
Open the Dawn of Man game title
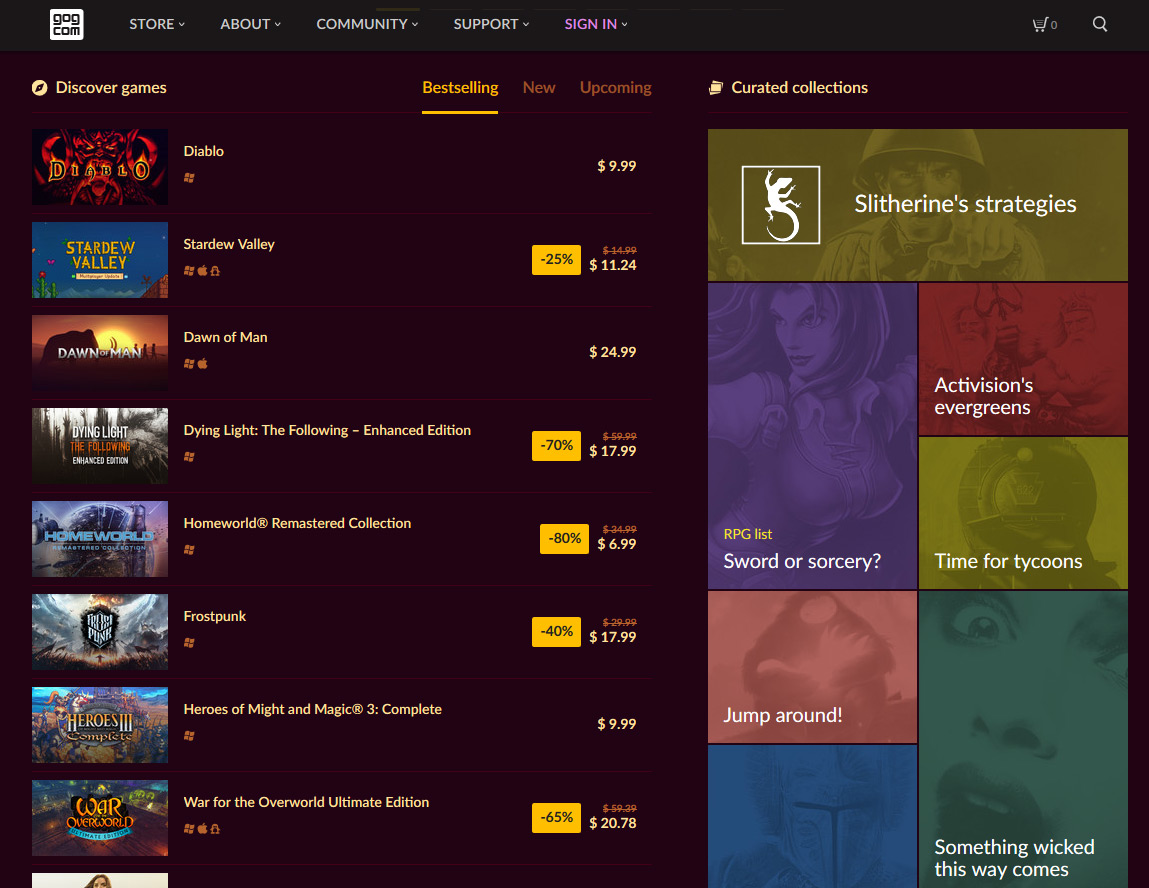click(x=225, y=337)
